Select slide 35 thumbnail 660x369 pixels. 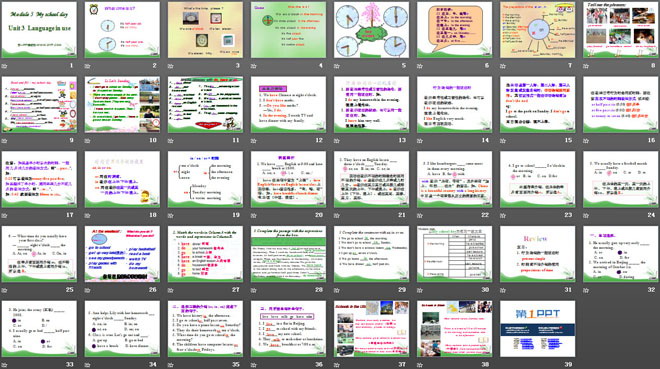(x=205, y=329)
